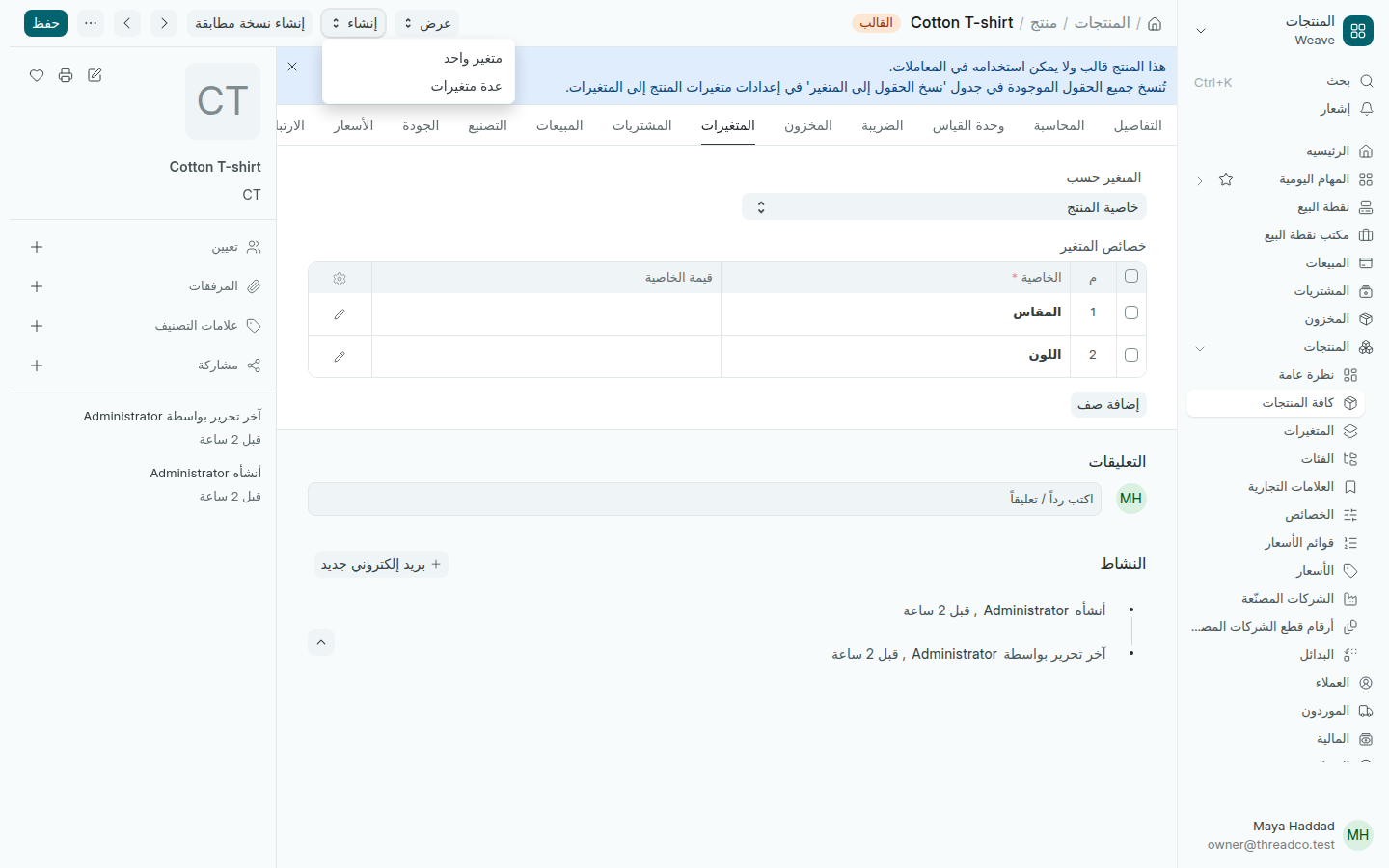Check the اللون row checkbox
Screen dimensions: 1389x868
pos(1131,355)
